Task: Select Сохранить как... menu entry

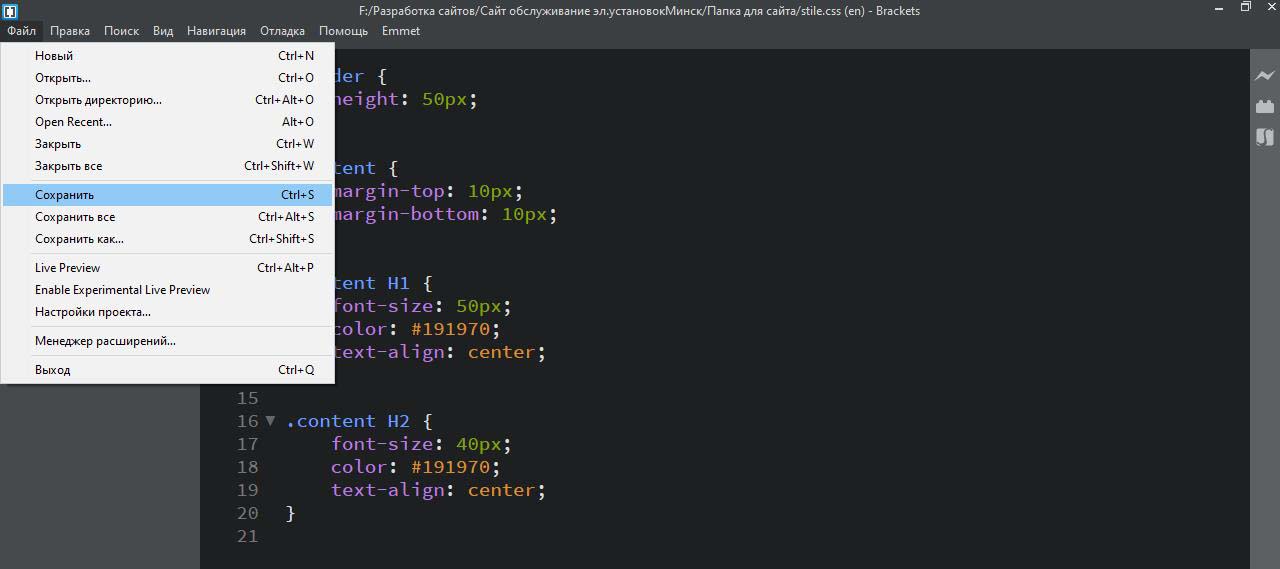Action: (80, 239)
